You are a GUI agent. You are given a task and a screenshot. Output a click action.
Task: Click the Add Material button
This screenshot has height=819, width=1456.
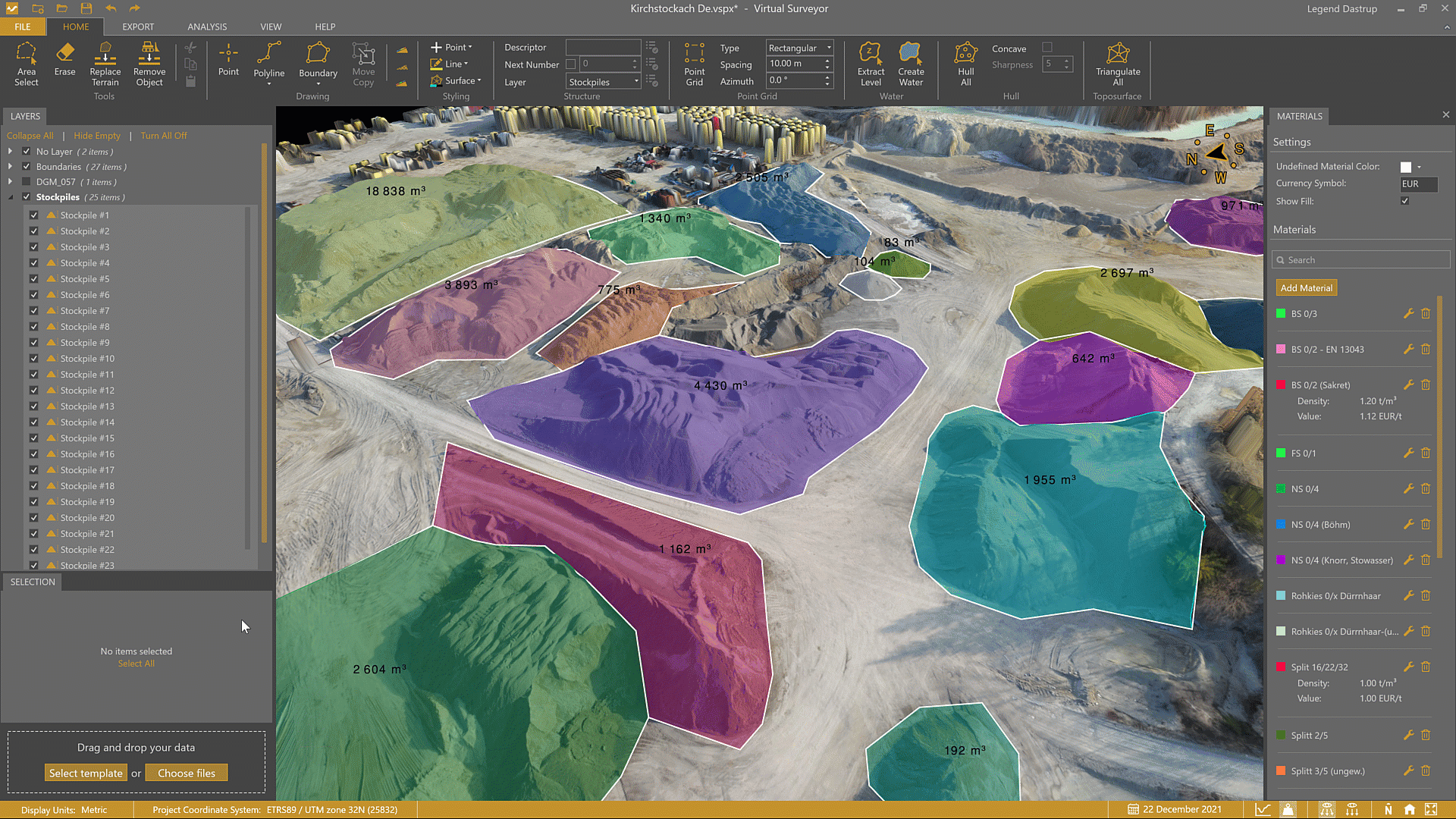coord(1306,288)
